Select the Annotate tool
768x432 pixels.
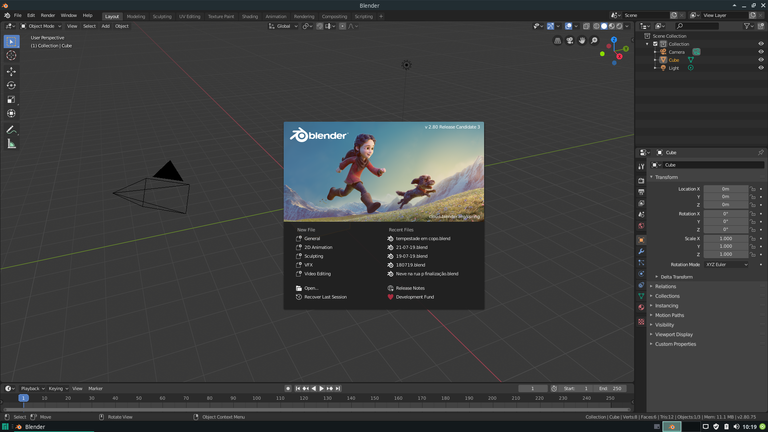coord(11,130)
